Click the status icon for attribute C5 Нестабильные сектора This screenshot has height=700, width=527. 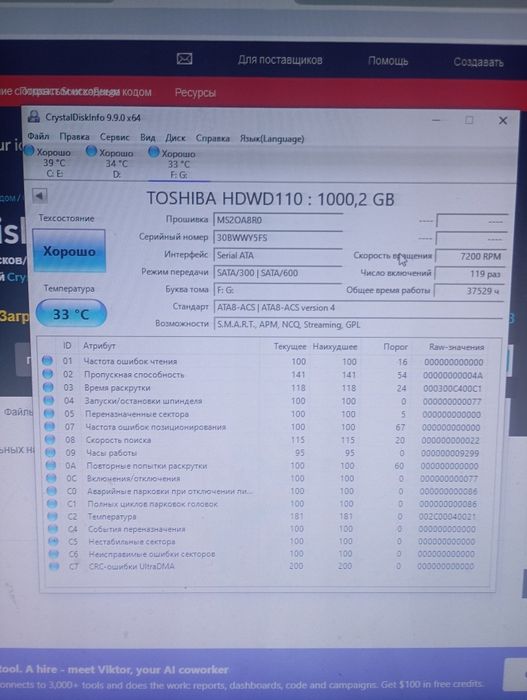pyautogui.click(x=54, y=542)
